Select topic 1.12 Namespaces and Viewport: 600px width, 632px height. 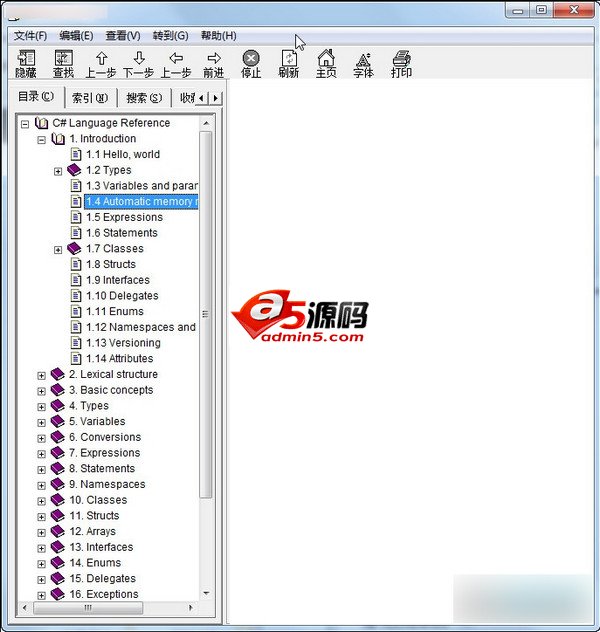click(141, 327)
